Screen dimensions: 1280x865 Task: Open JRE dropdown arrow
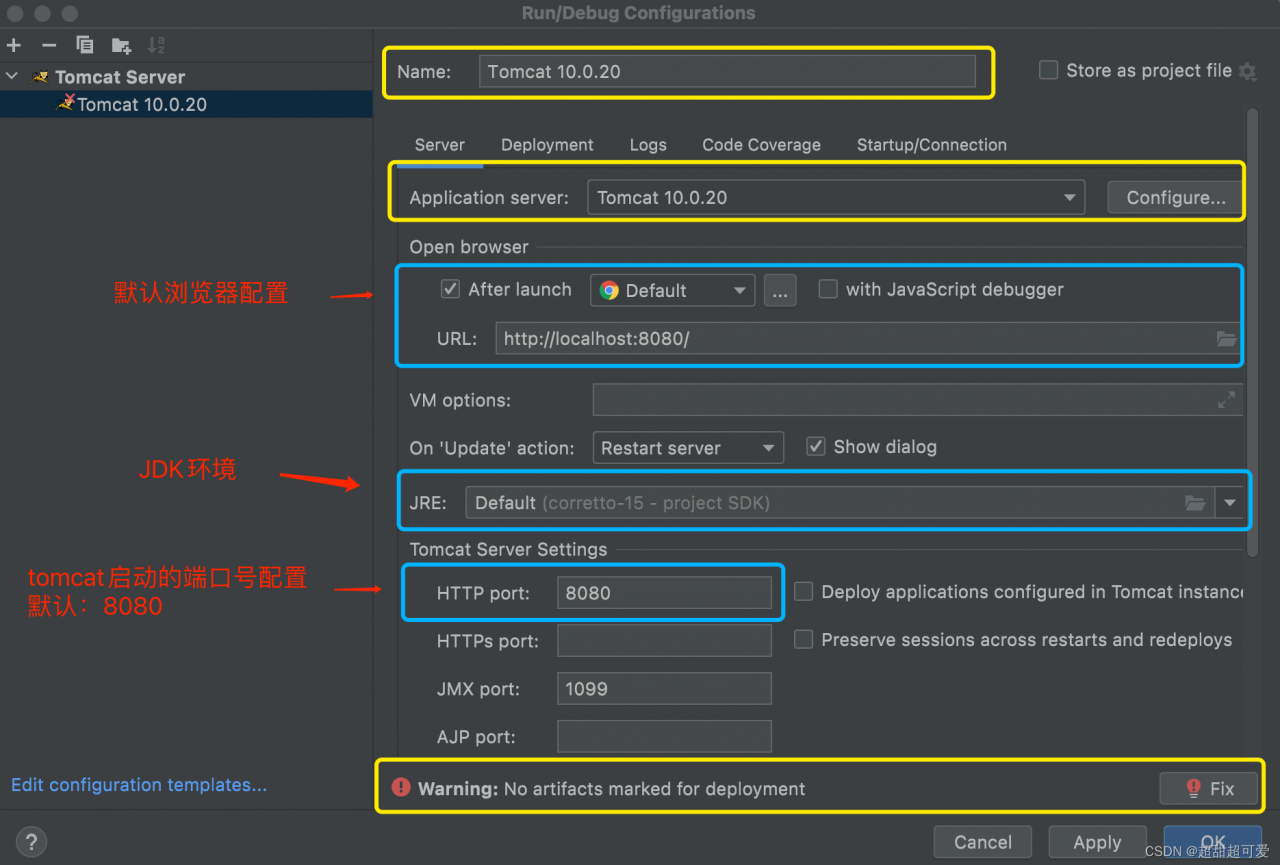click(1230, 503)
